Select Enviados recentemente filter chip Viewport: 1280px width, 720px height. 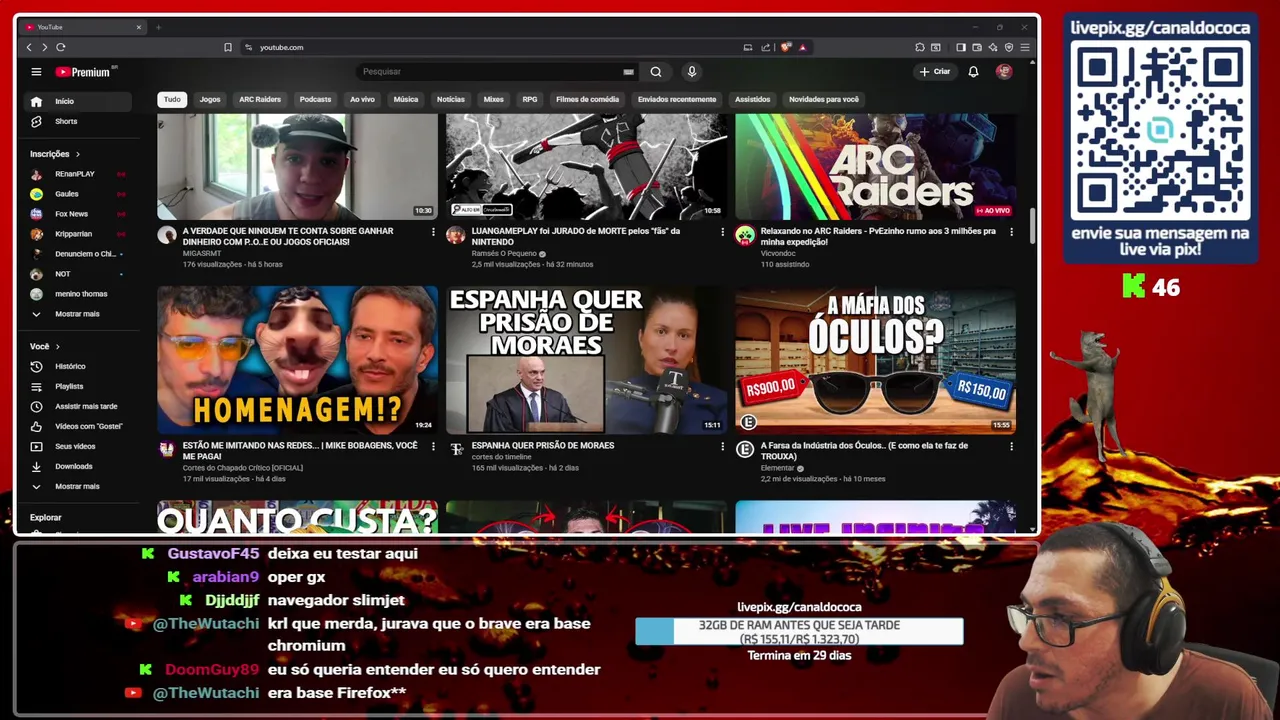coord(677,99)
